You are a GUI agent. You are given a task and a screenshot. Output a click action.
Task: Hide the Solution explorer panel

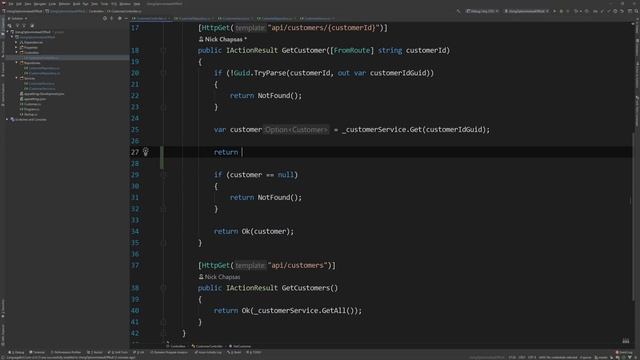click(x=126, y=18)
